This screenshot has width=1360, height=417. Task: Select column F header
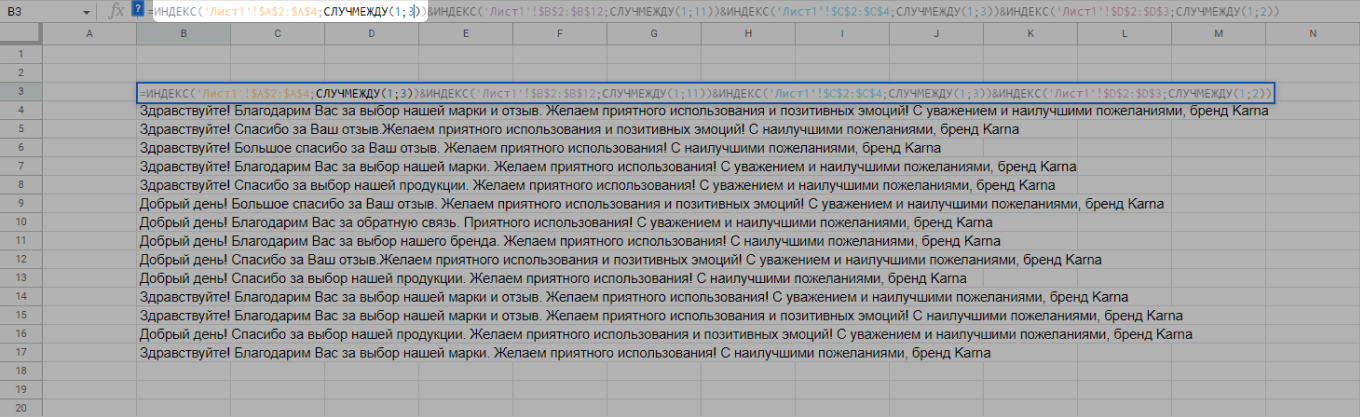click(x=559, y=35)
